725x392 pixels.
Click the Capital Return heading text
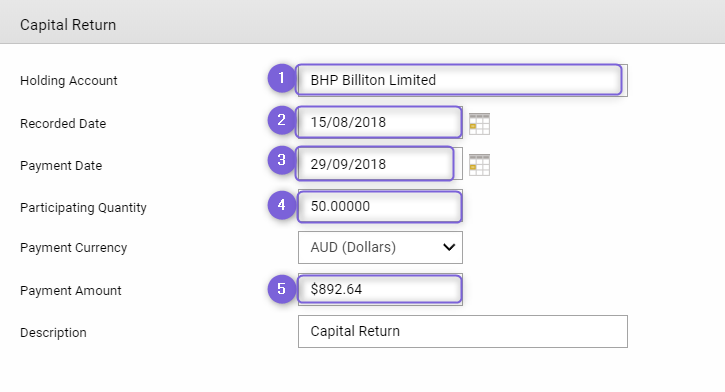click(68, 24)
